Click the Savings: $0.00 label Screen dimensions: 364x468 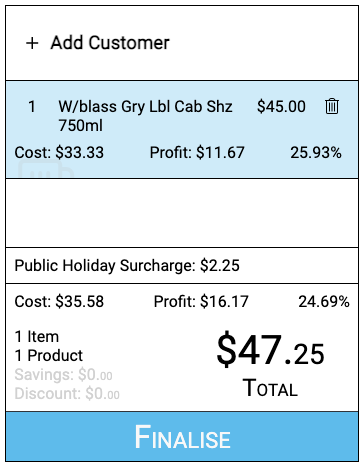[x=63, y=375]
